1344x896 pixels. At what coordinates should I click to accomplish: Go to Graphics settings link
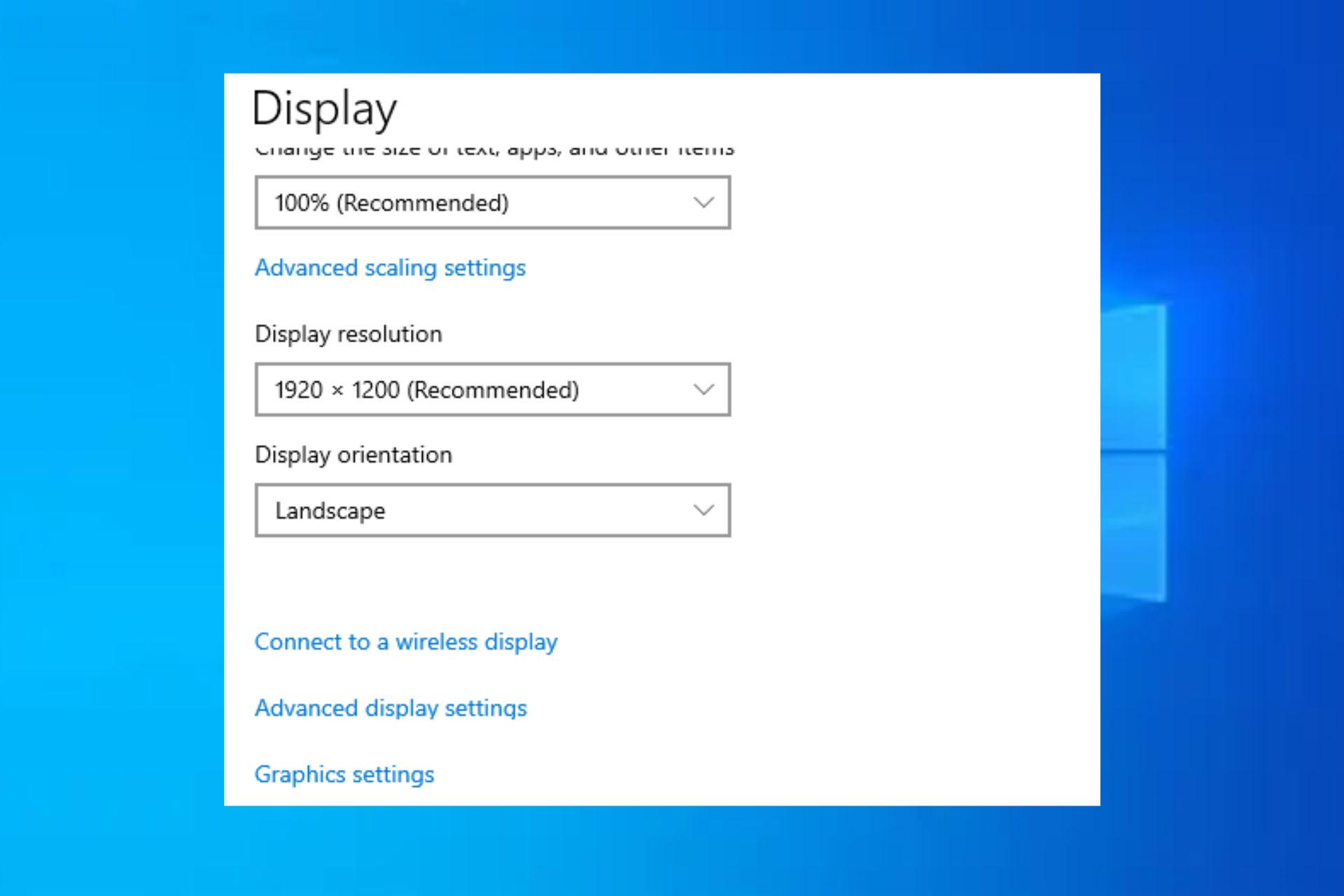tap(344, 775)
